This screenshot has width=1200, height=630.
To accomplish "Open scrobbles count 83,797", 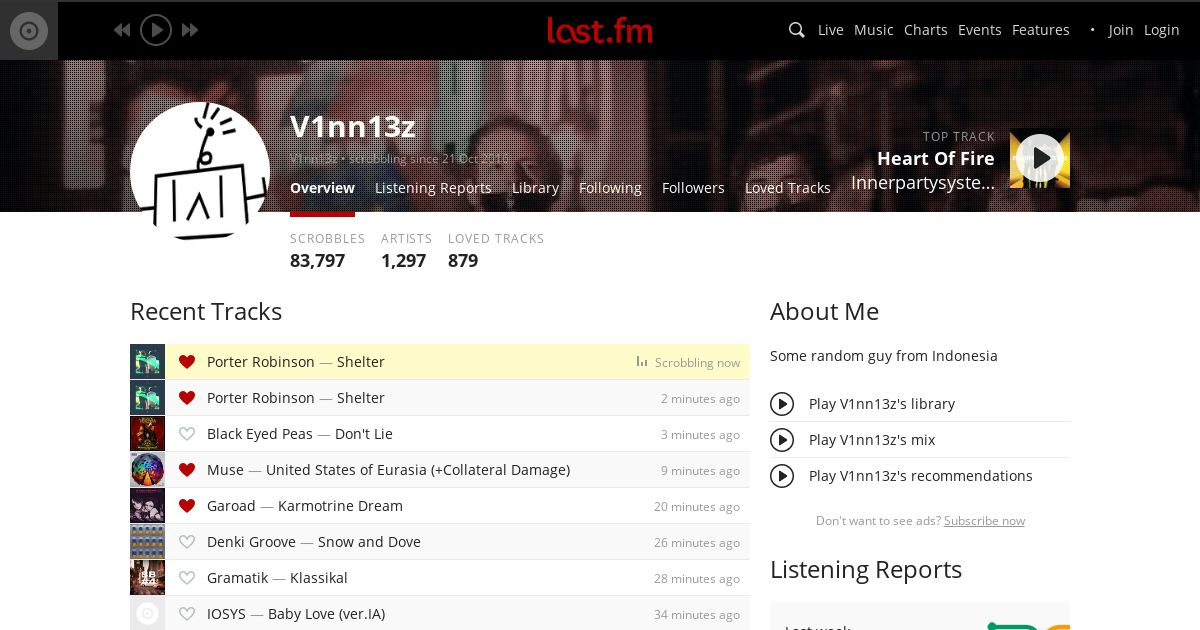I will pyautogui.click(x=317, y=261).
